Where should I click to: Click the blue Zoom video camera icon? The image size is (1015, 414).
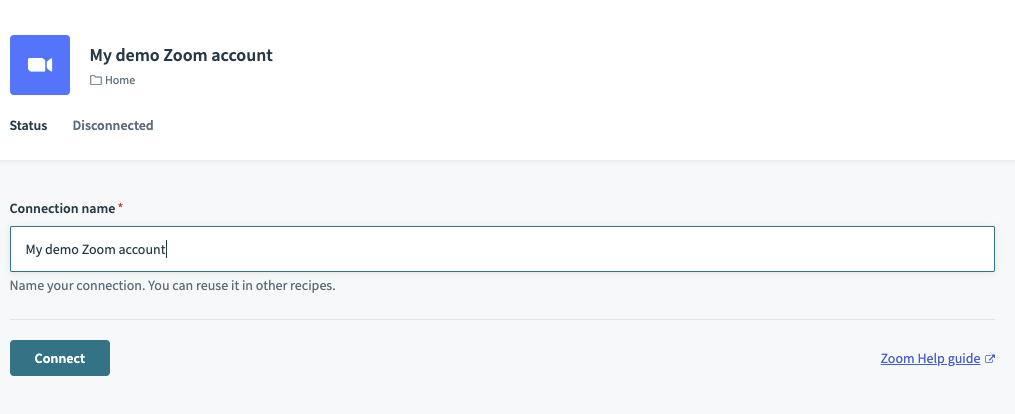pyautogui.click(x=40, y=65)
